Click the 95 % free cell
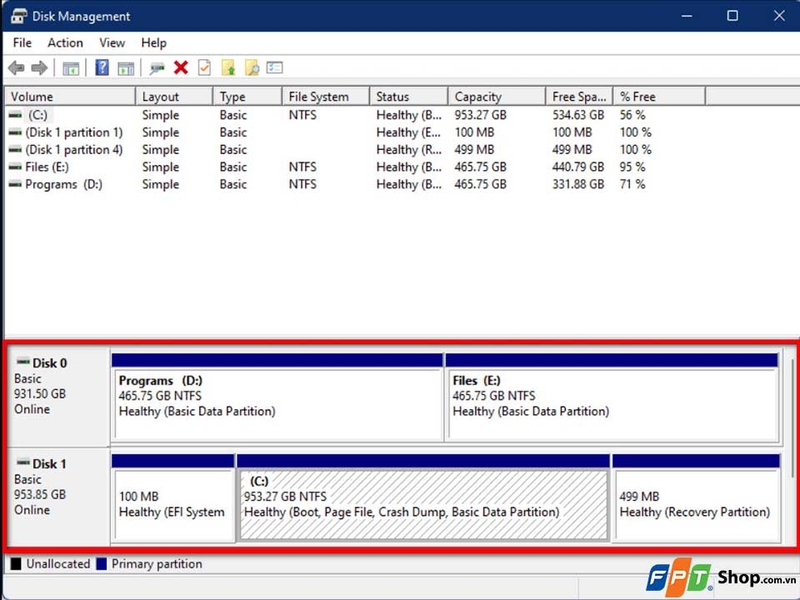The height and width of the screenshot is (600, 800). (633, 167)
